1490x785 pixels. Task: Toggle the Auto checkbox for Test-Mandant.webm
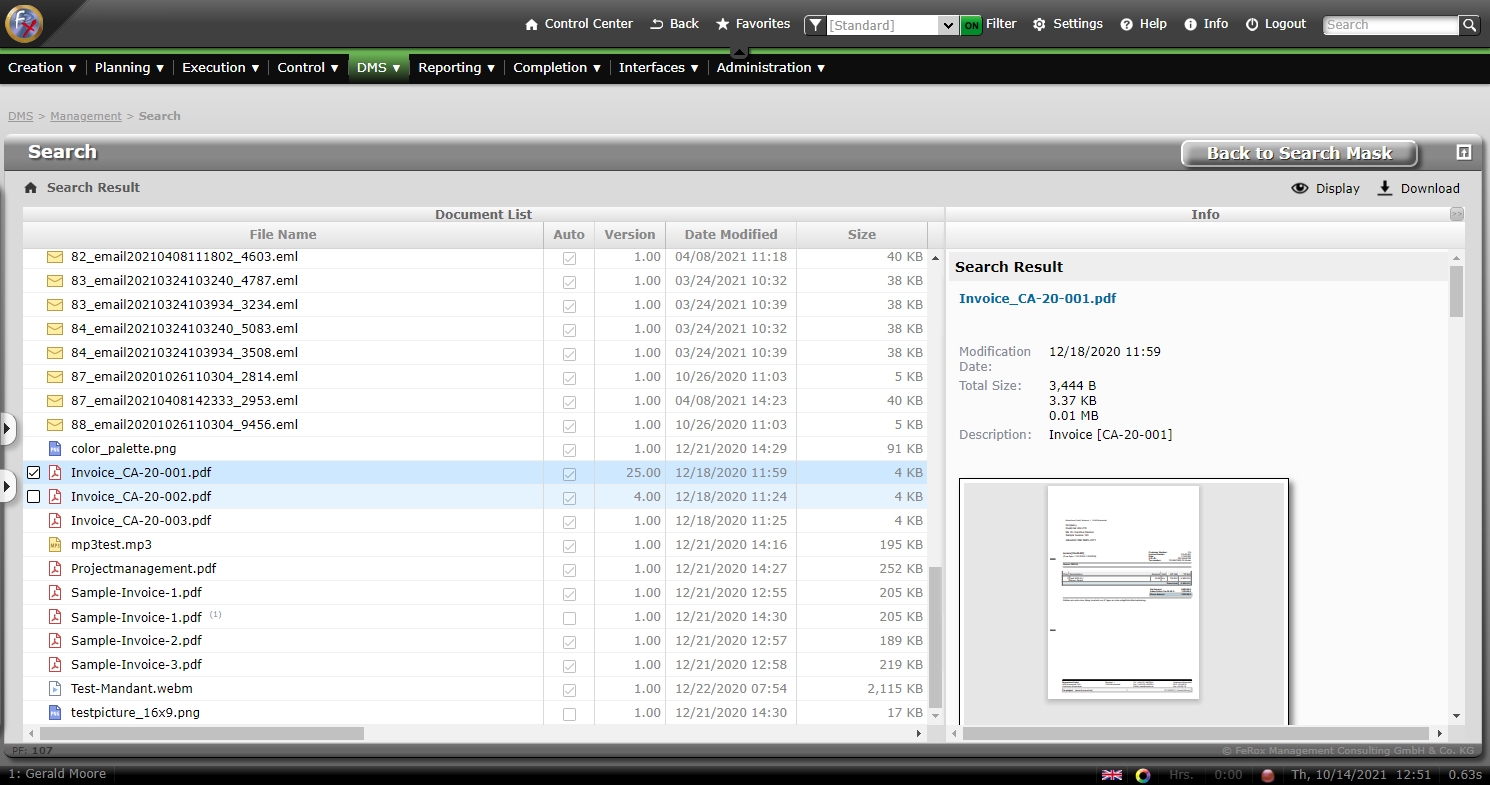[569, 690]
